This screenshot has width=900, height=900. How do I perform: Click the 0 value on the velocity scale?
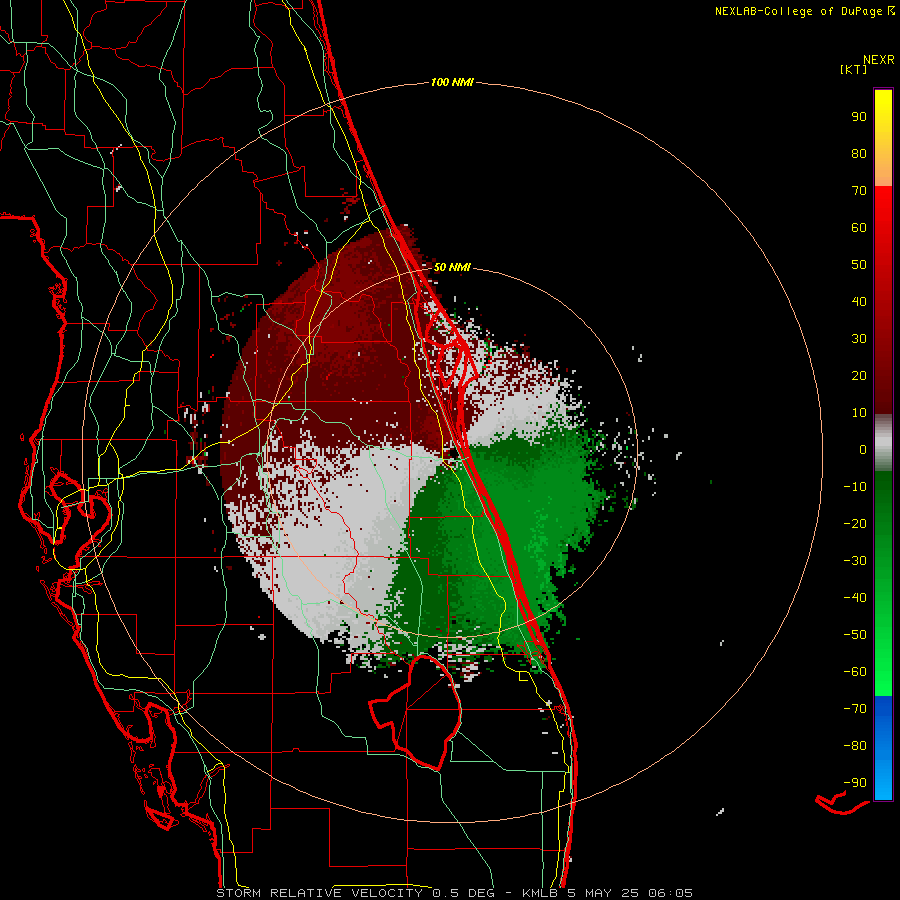(863, 450)
